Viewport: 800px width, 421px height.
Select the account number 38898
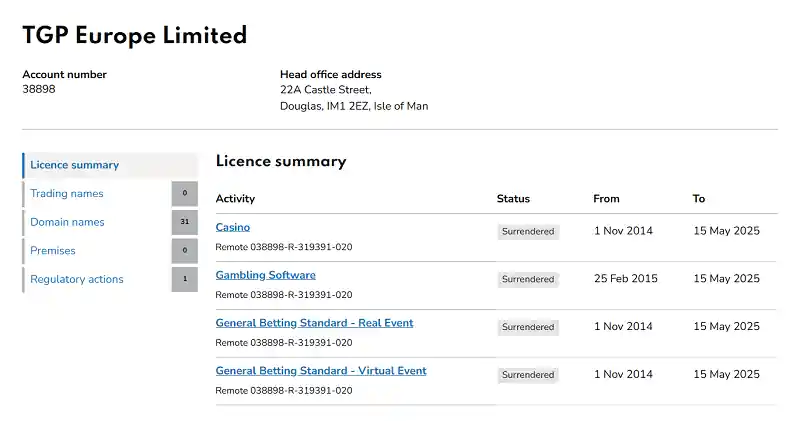point(39,89)
